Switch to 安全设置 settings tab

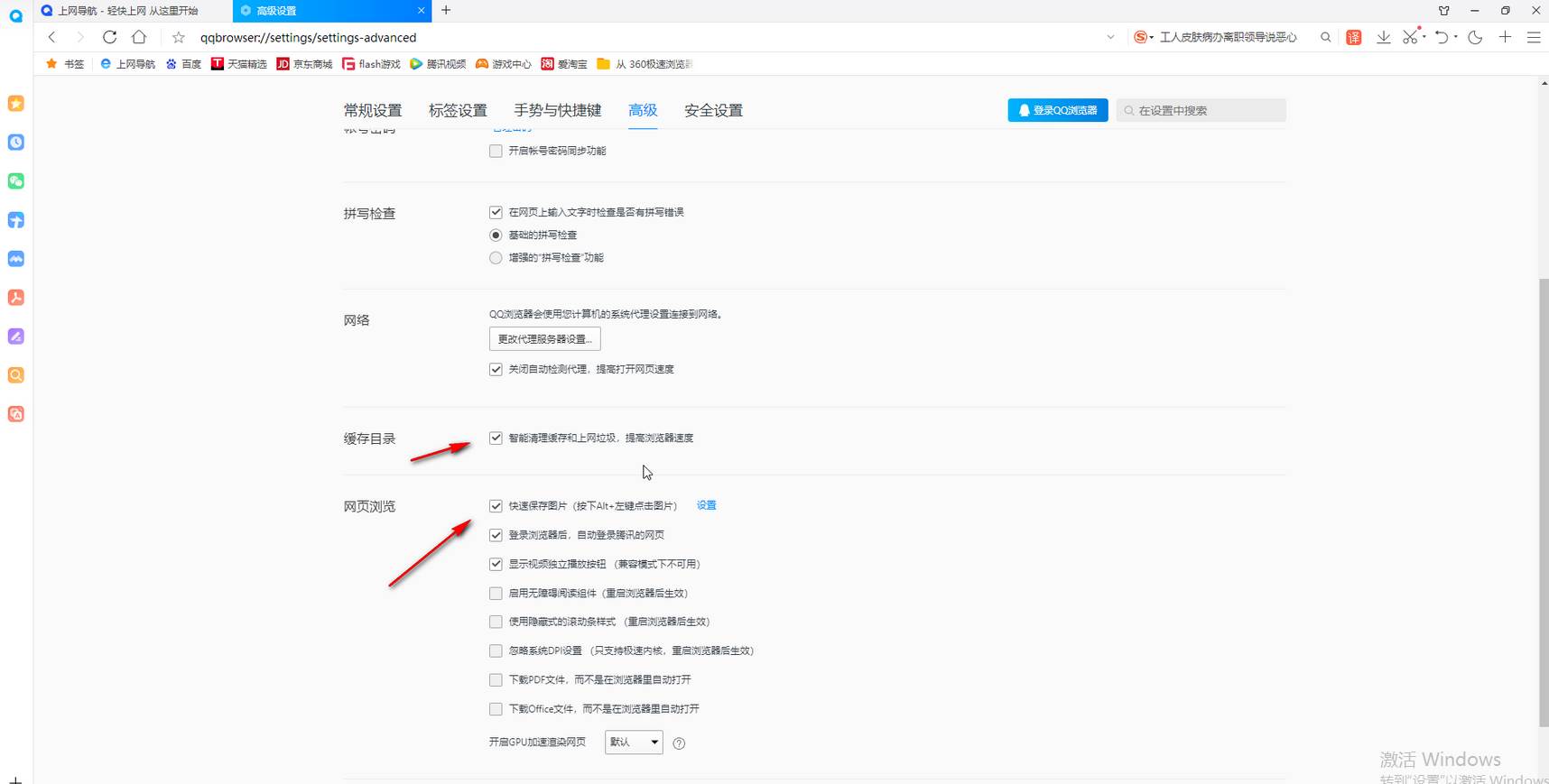[x=713, y=110]
